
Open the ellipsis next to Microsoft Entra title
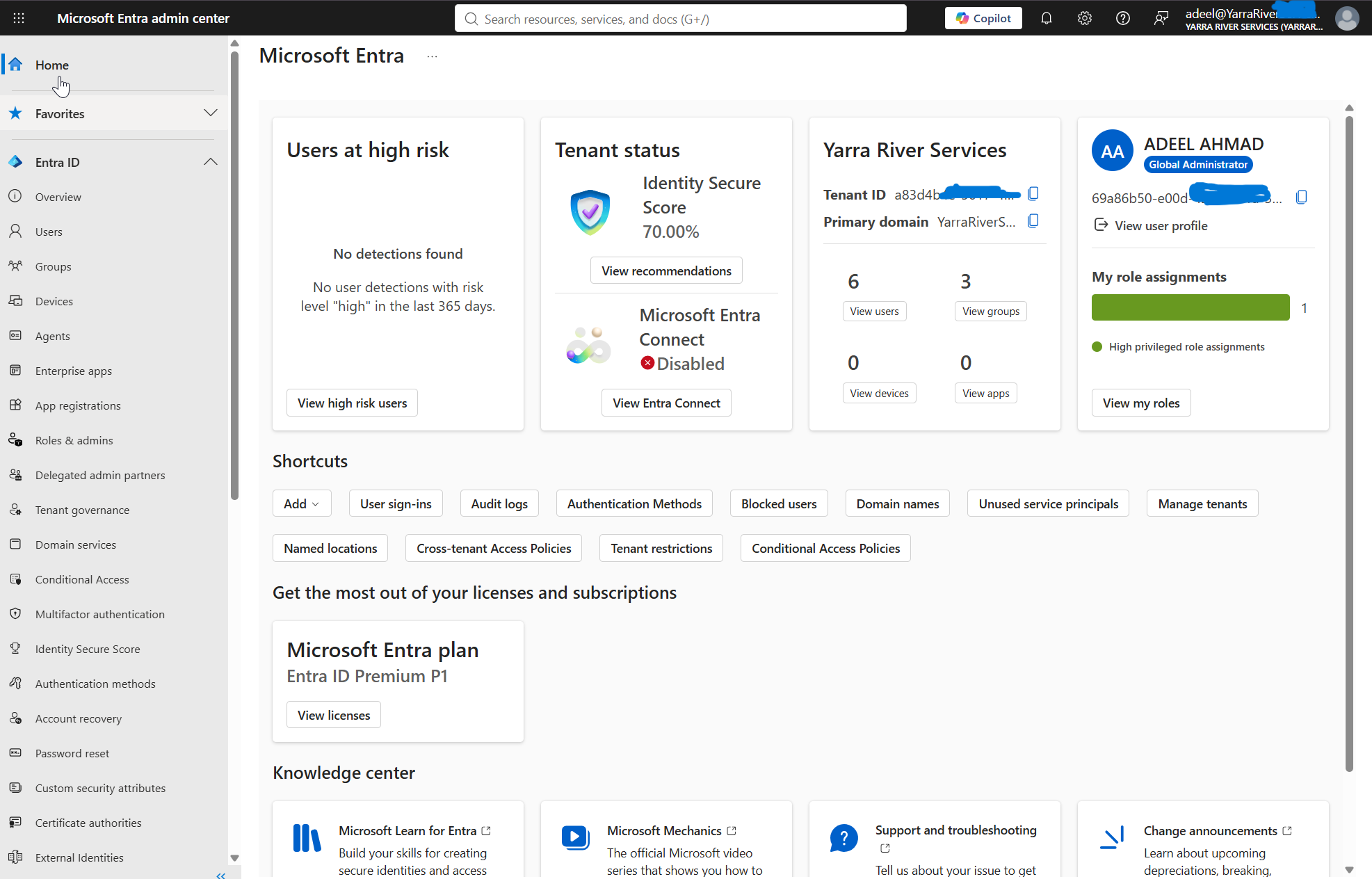click(432, 56)
